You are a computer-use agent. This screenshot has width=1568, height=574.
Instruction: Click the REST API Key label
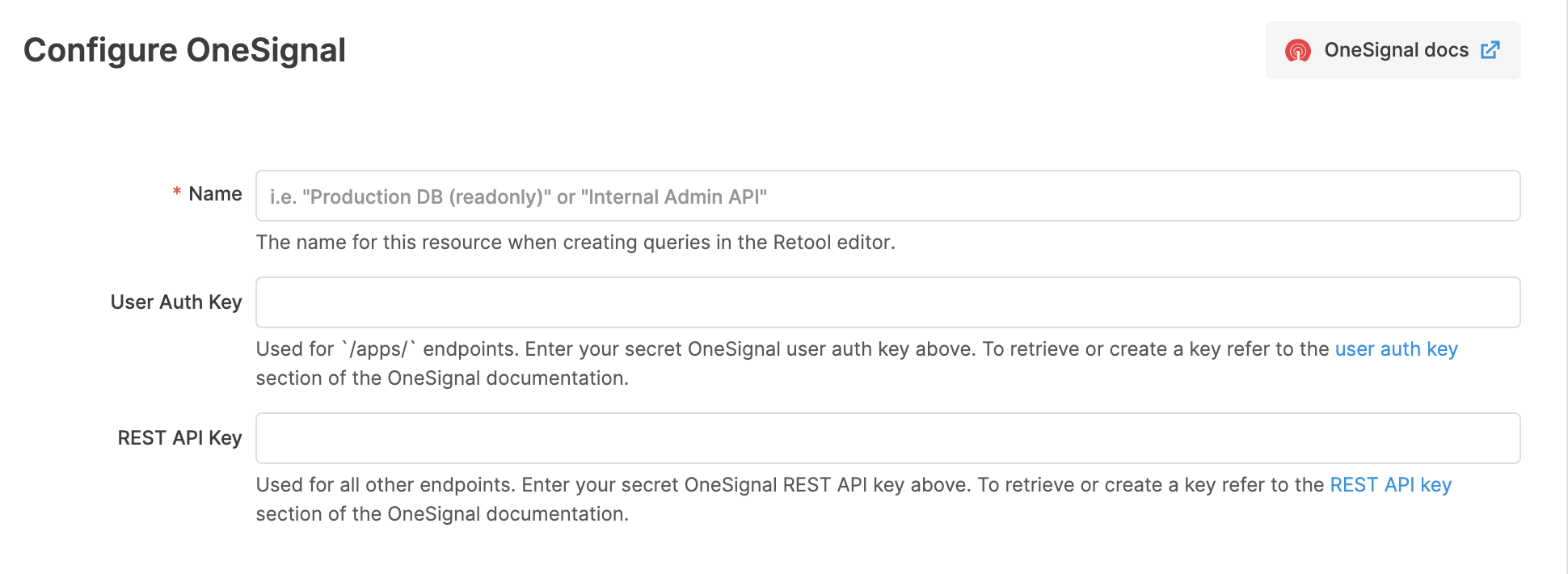(179, 438)
